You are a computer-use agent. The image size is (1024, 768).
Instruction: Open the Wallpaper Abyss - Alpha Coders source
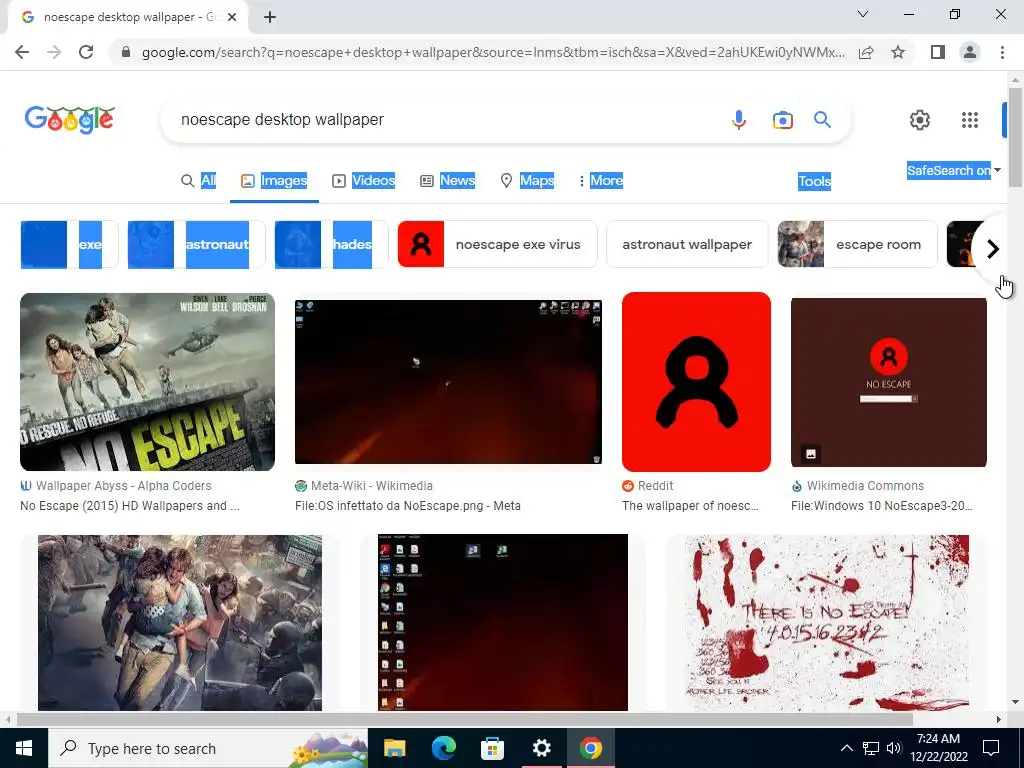(x=116, y=486)
